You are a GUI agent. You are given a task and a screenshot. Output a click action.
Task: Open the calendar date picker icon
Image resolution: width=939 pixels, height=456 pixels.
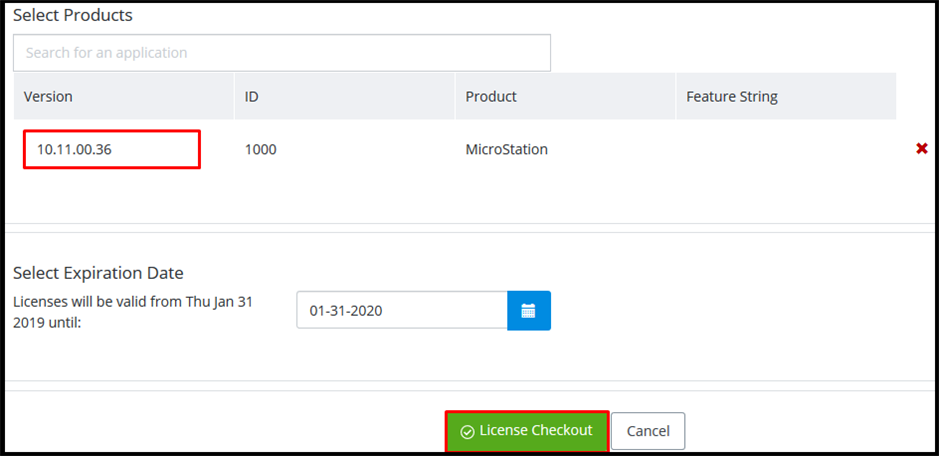click(x=529, y=310)
